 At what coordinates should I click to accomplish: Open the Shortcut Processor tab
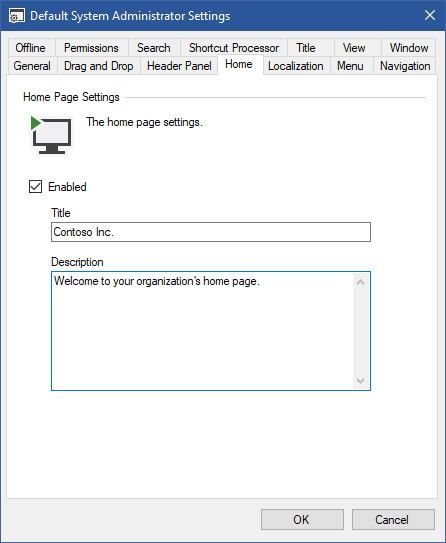coord(234,48)
